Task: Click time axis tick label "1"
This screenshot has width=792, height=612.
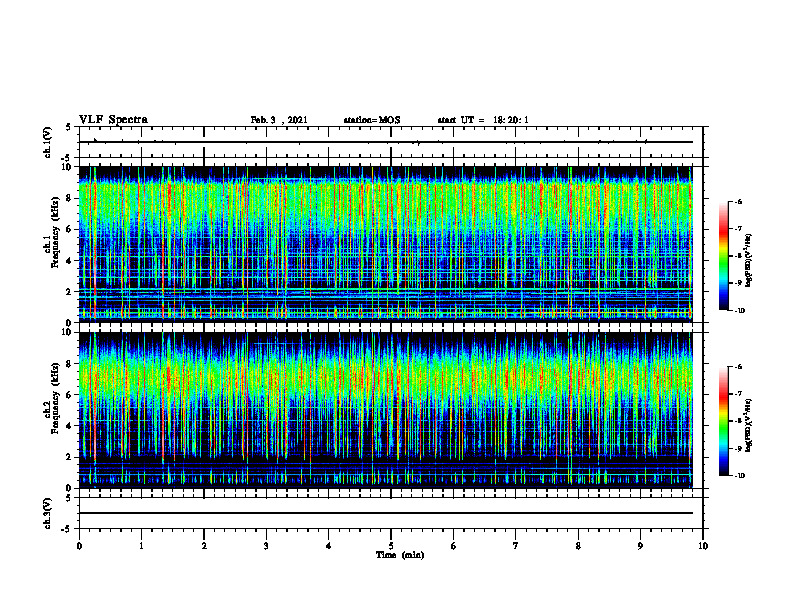Action: 141,546
